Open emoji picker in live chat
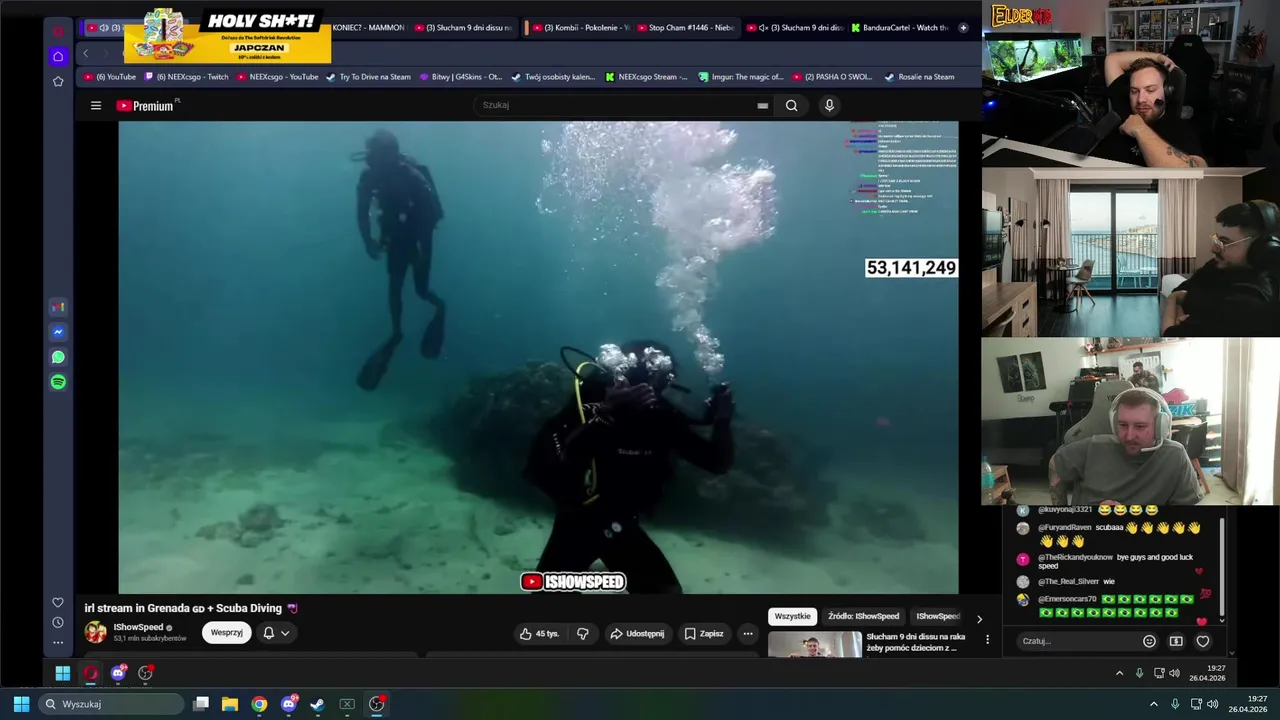Screen dimensions: 1280x720 point(1149,641)
